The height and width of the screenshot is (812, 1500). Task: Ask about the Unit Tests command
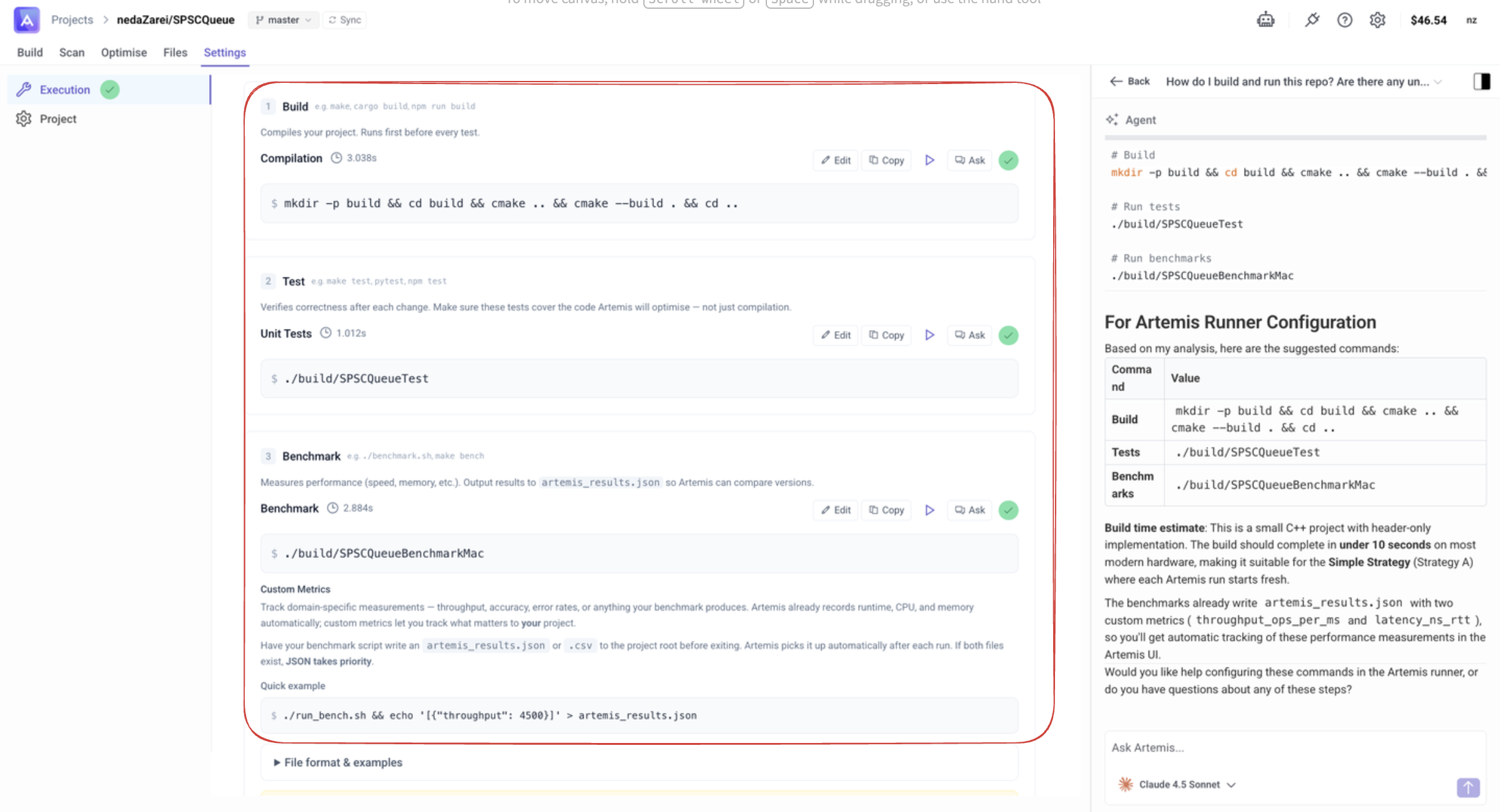pos(970,335)
